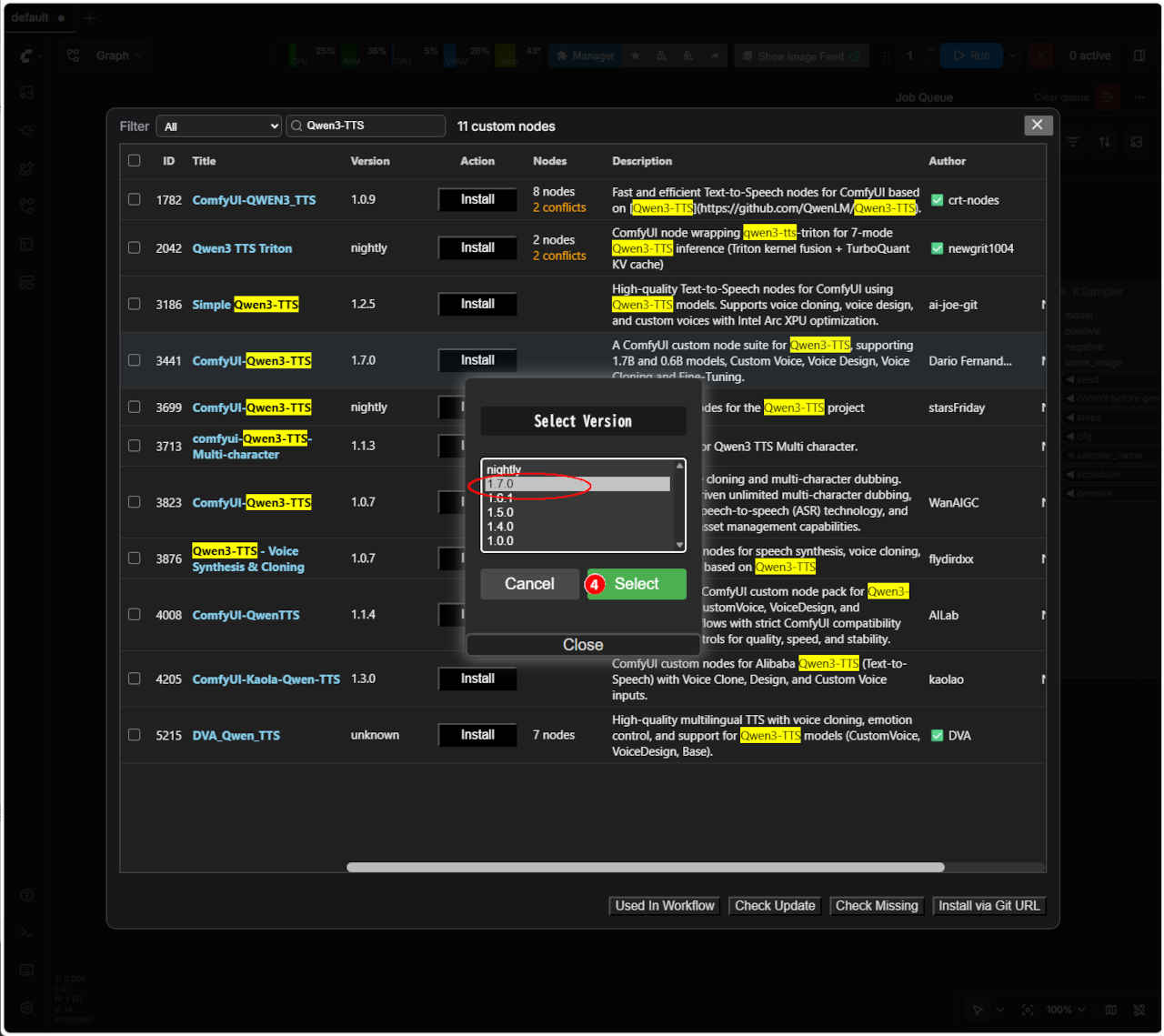Click the red interrupt button beside Run
The height and width of the screenshot is (1036, 1164).
coord(1042,55)
